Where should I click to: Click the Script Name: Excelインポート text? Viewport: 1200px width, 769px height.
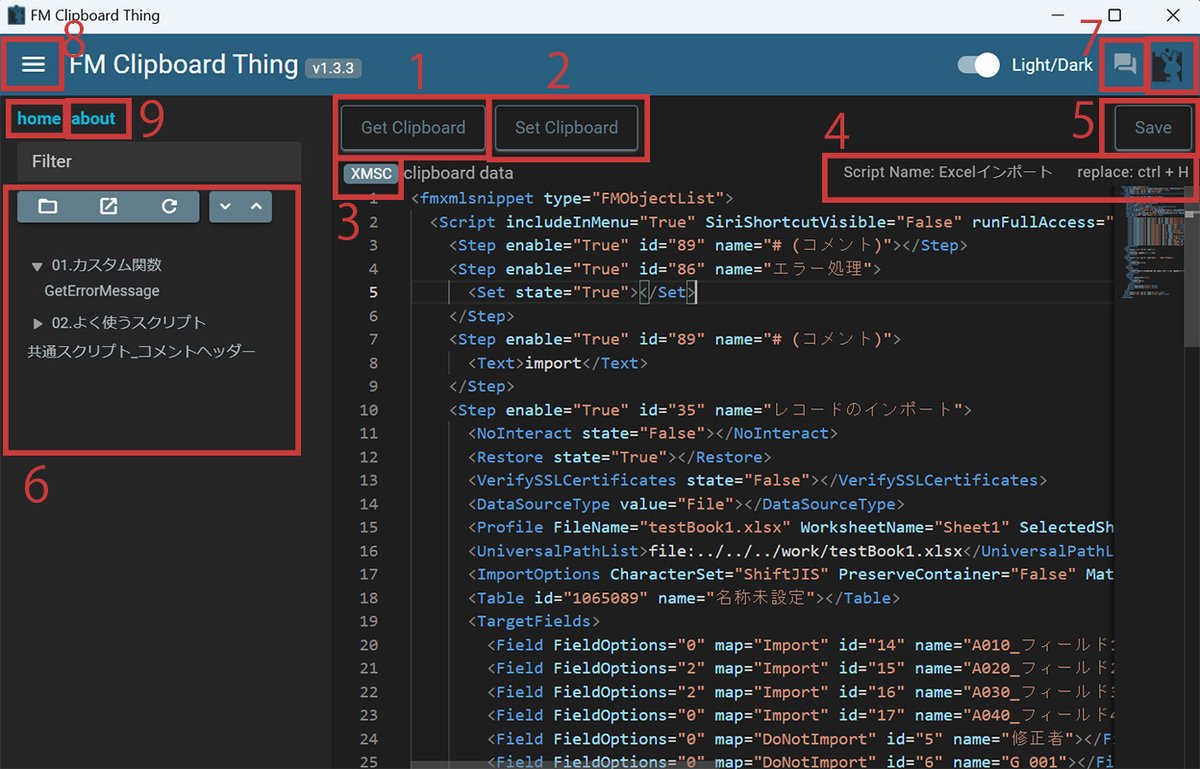click(948, 172)
